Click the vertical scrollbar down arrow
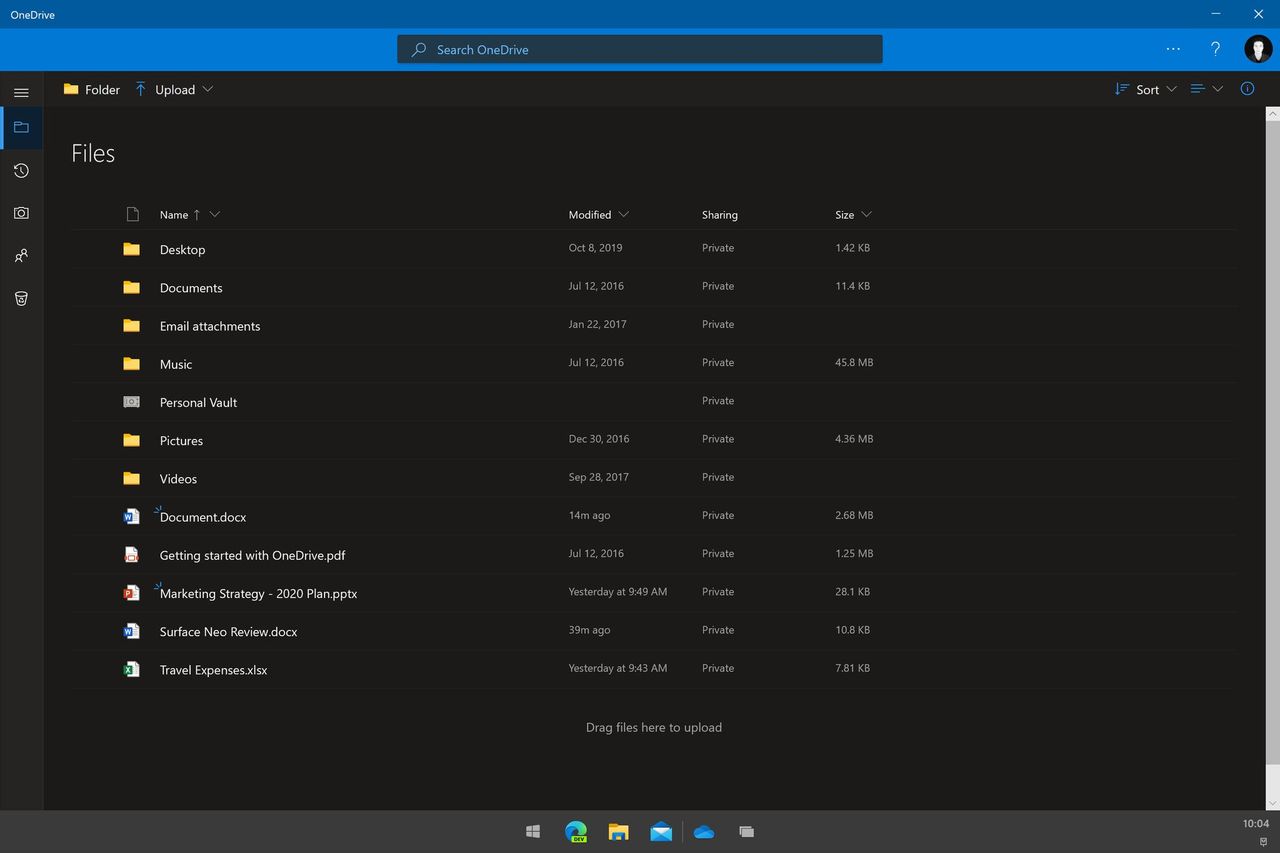 (x=1273, y=803)
